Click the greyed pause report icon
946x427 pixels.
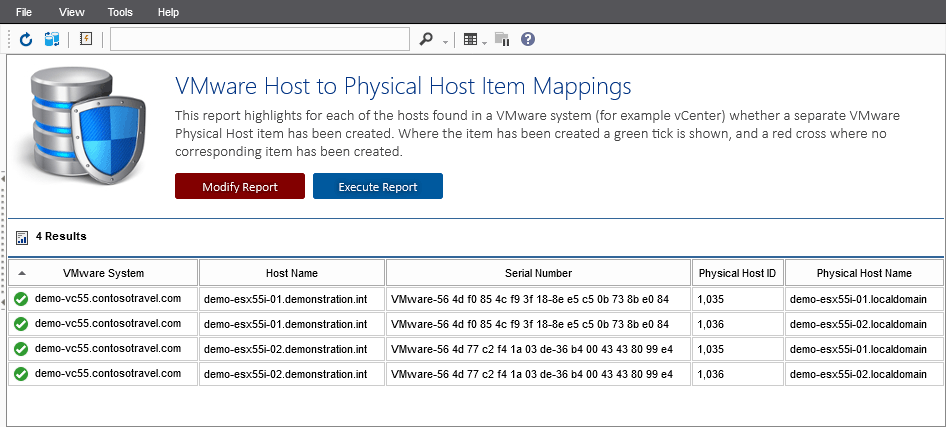click(502, 40)
